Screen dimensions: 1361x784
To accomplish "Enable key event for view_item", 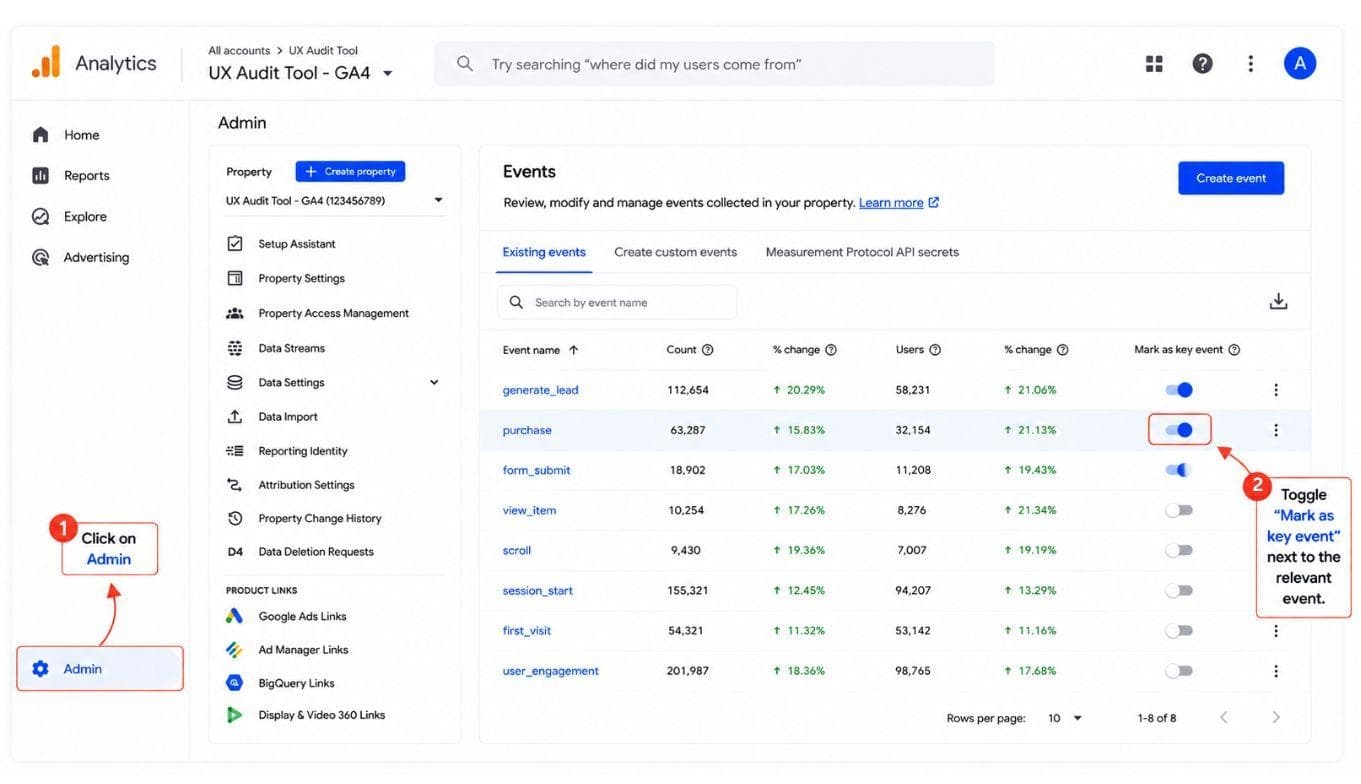I will point(1179,510).
